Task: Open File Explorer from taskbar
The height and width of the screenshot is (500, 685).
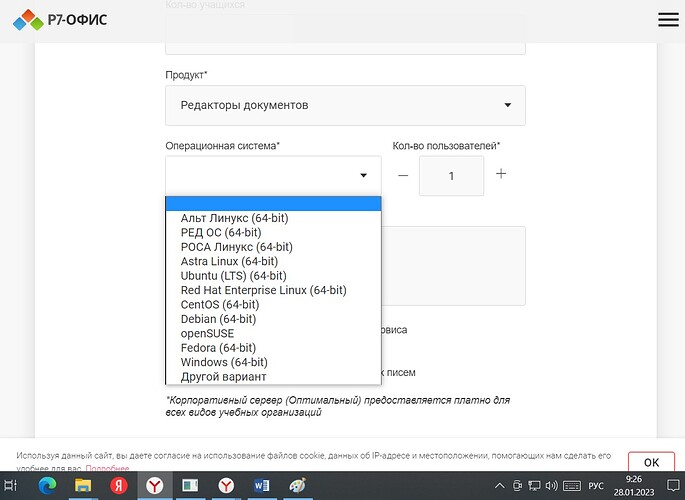Action: (83, 485)
